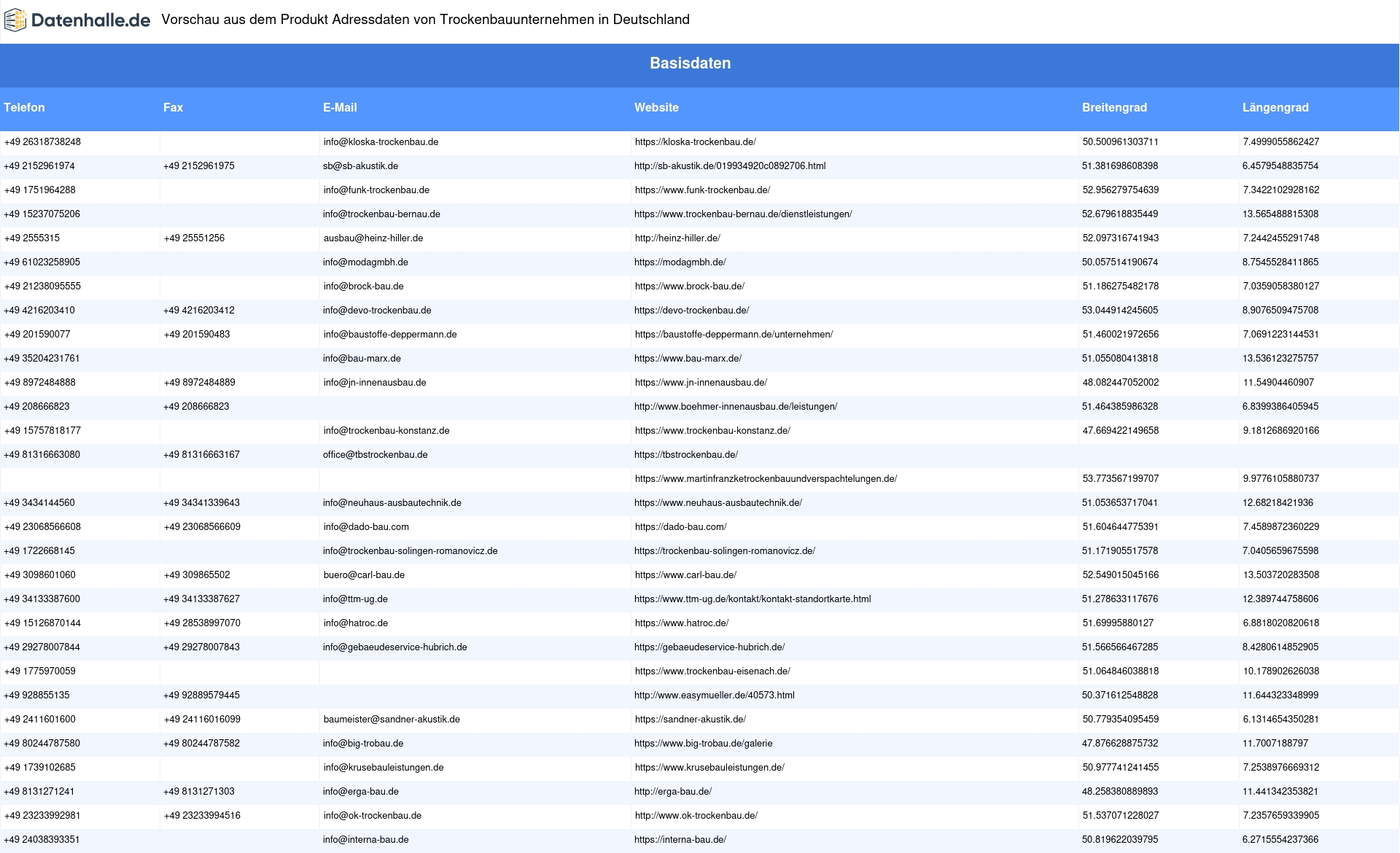1400x853 pixels.
Task: Select longitude value 10.178902626038
Action: coord(1281,671)
